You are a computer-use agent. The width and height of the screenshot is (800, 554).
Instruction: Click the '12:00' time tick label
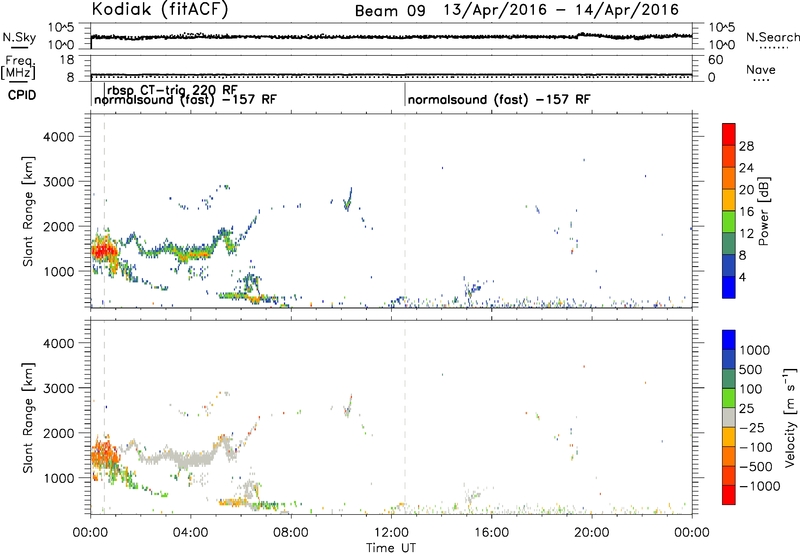(x=391, y=533)
